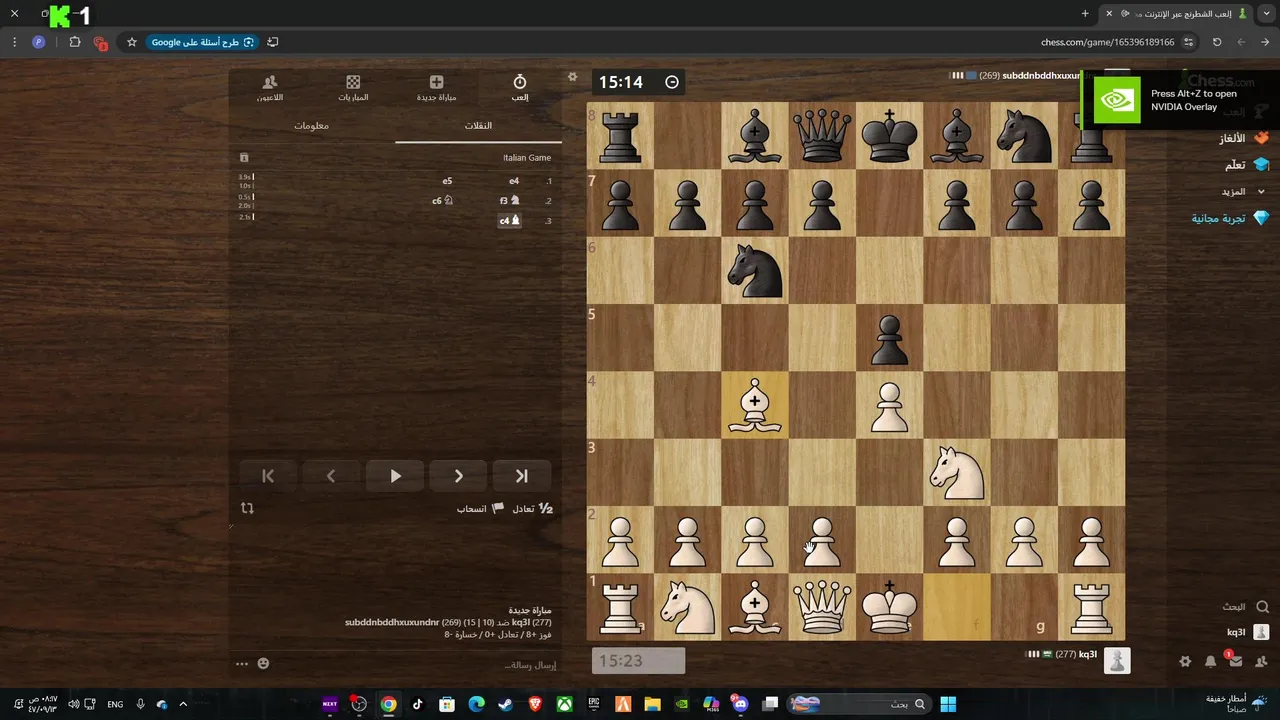1280x720 pixels.
Task: Jump to move e5 in move list
Action: coord(447,181)
